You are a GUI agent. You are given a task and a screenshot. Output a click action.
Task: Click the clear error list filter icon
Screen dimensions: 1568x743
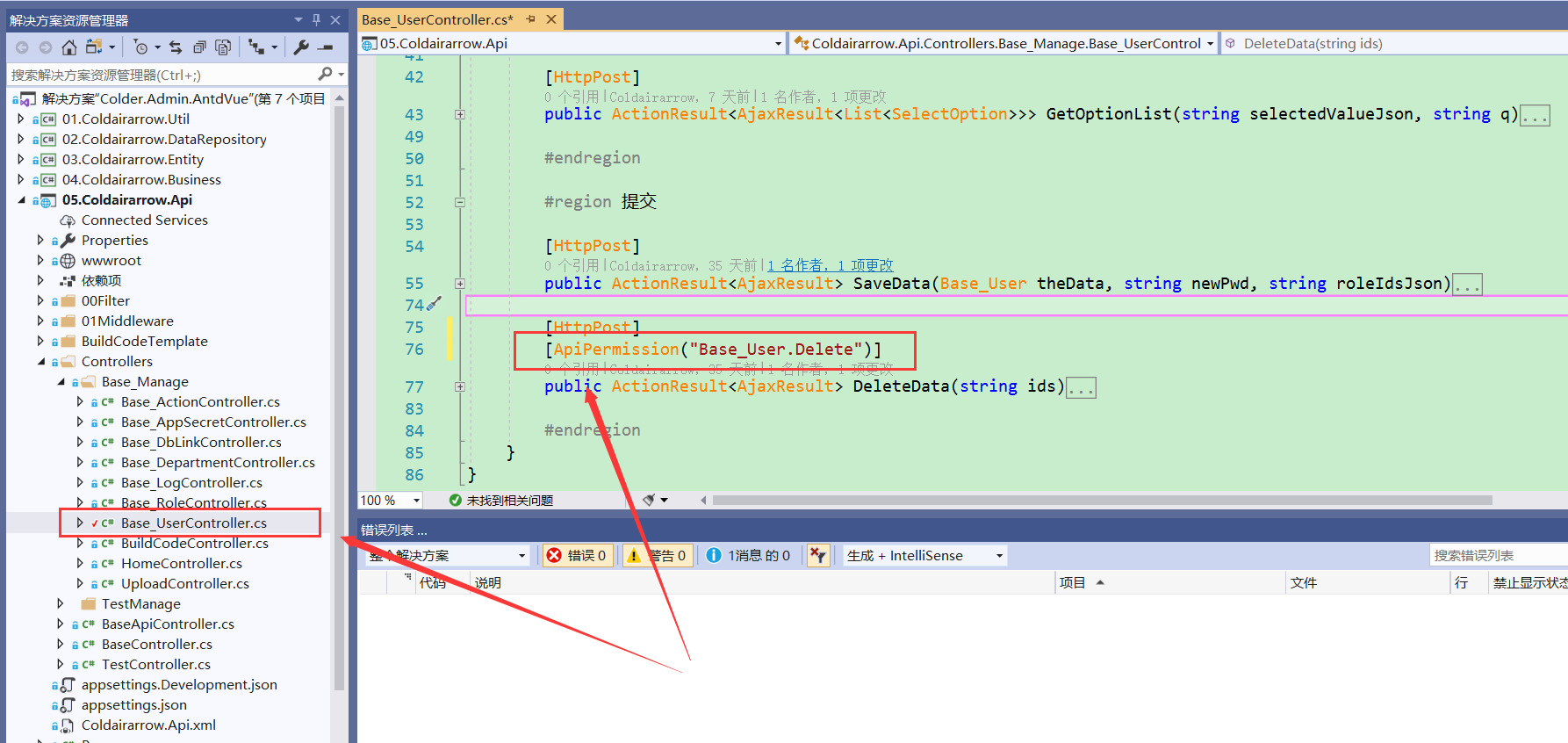(x=818, y=555)
